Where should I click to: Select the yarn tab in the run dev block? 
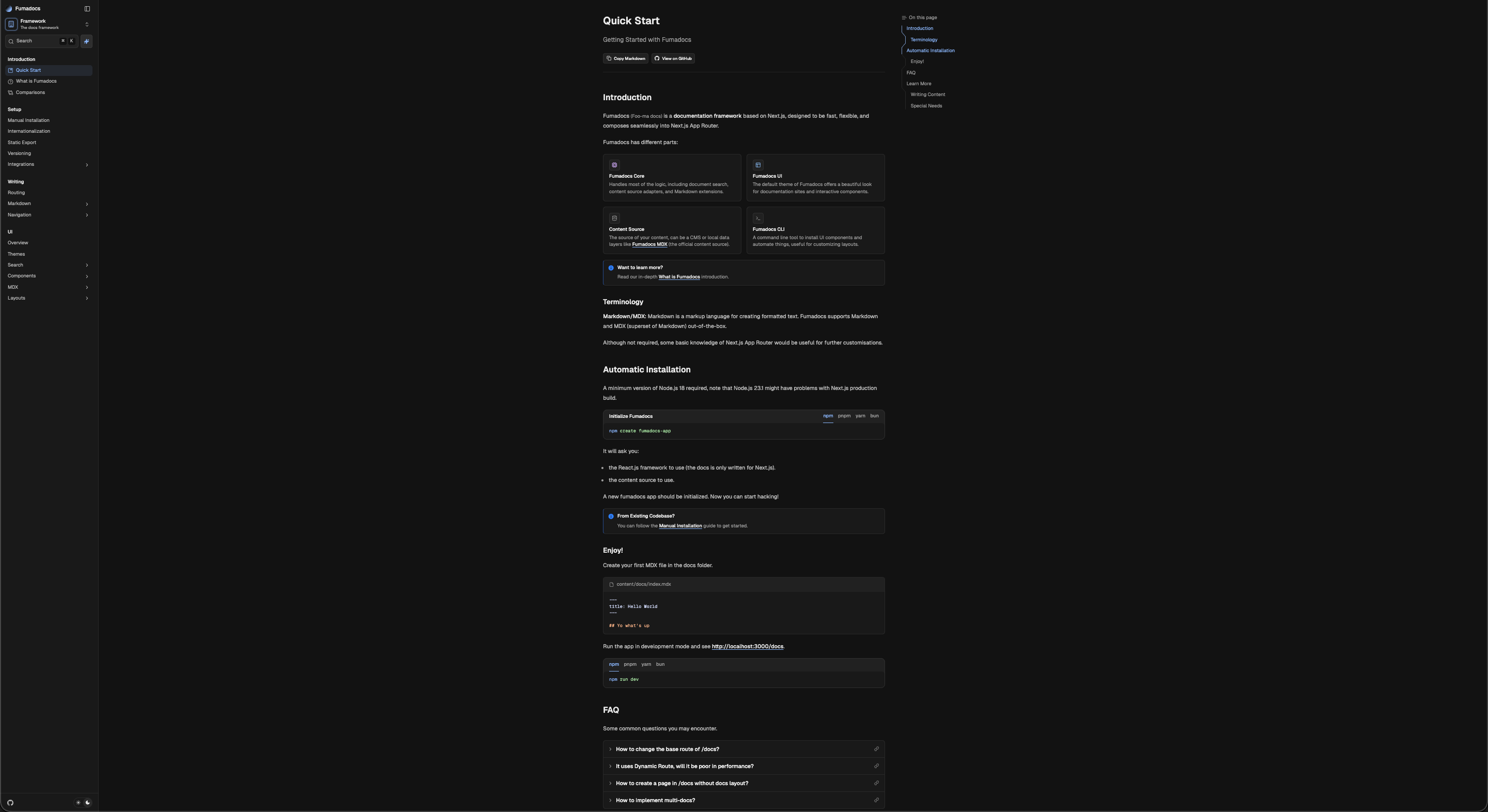646,664
